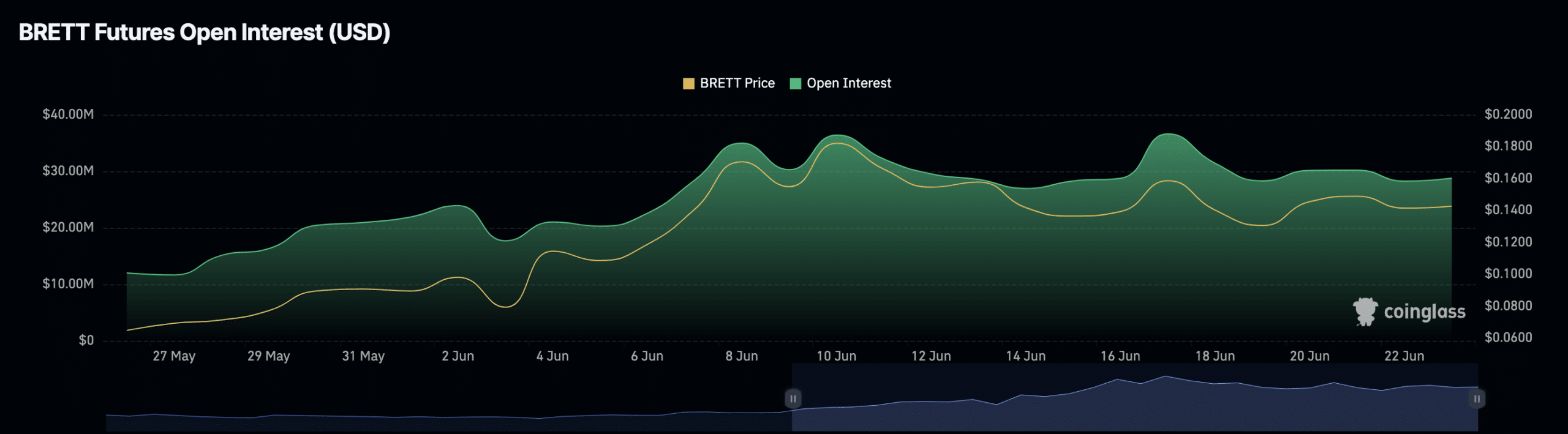Click the $40.00M left axis label
Image resolution: width=1568 pixels, height=434 pixels.
pos(68,114)
